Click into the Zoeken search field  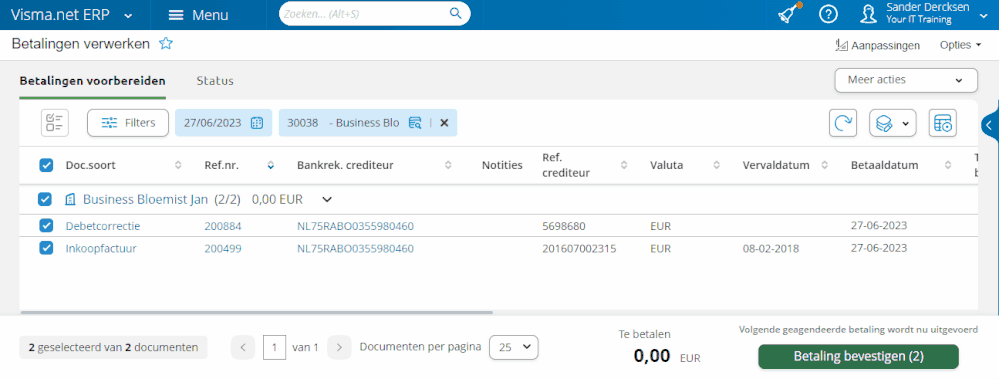click(365, 13)
